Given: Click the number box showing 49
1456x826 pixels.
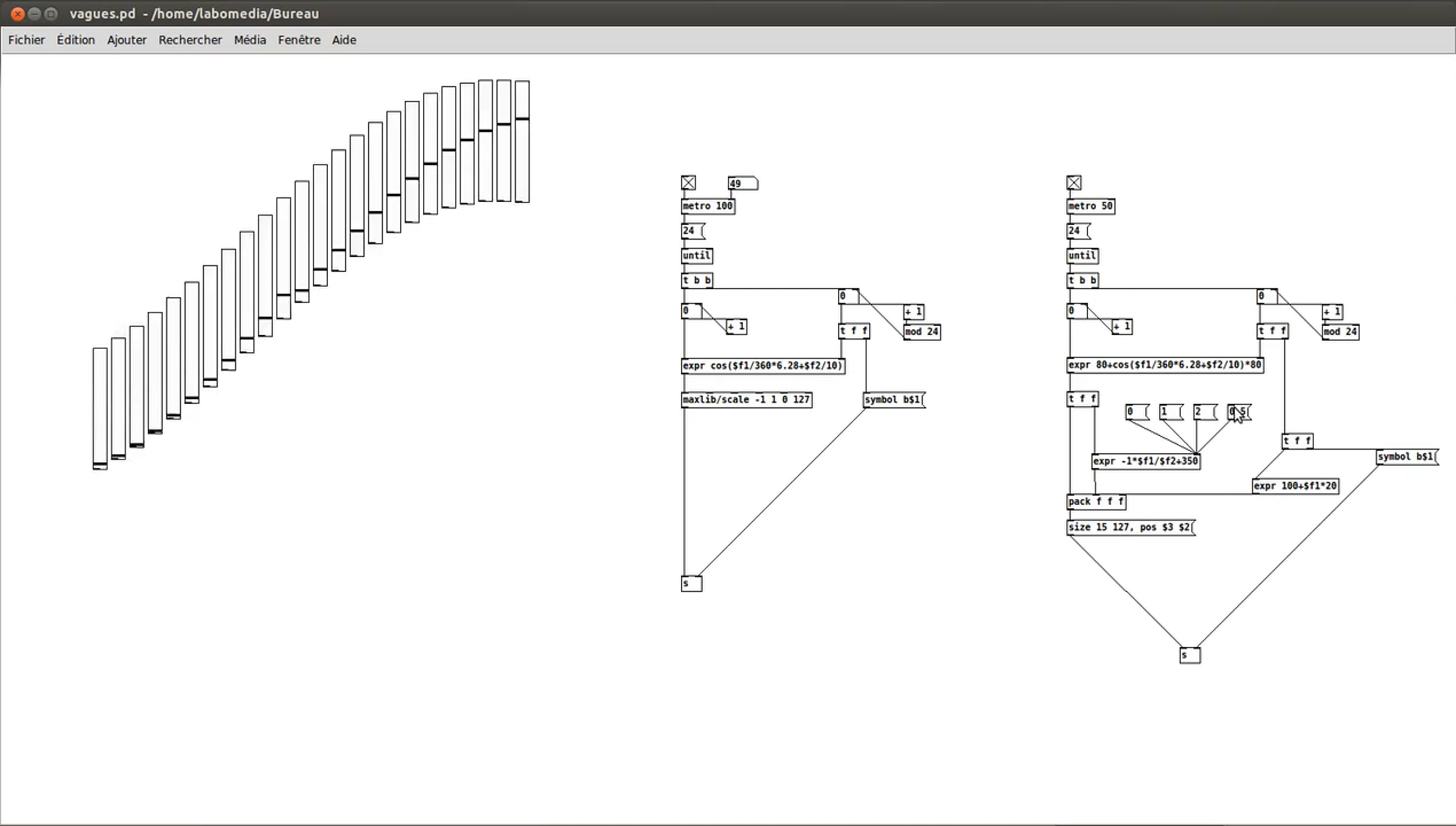Looking at the screenshot, I should [743, 183].
